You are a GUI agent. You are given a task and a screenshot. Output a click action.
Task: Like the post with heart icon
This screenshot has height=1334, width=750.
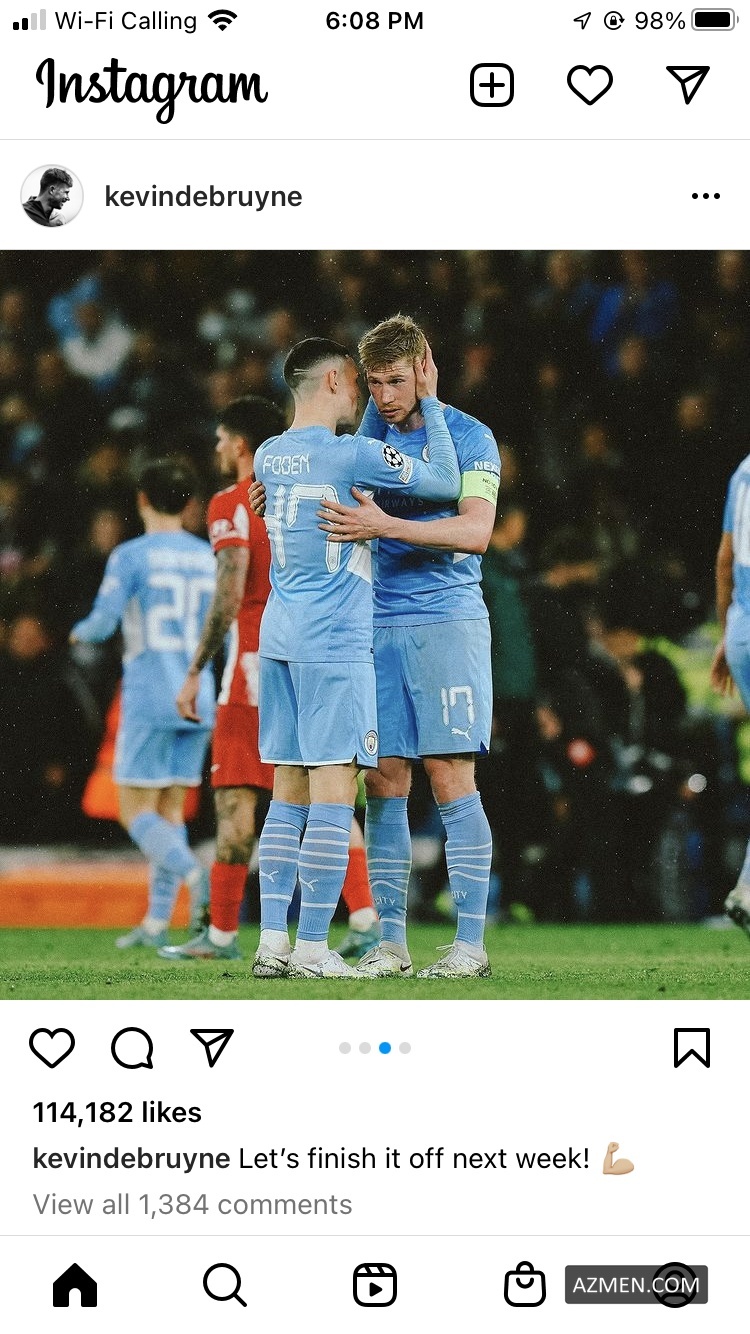click(x=52, y=1048)
